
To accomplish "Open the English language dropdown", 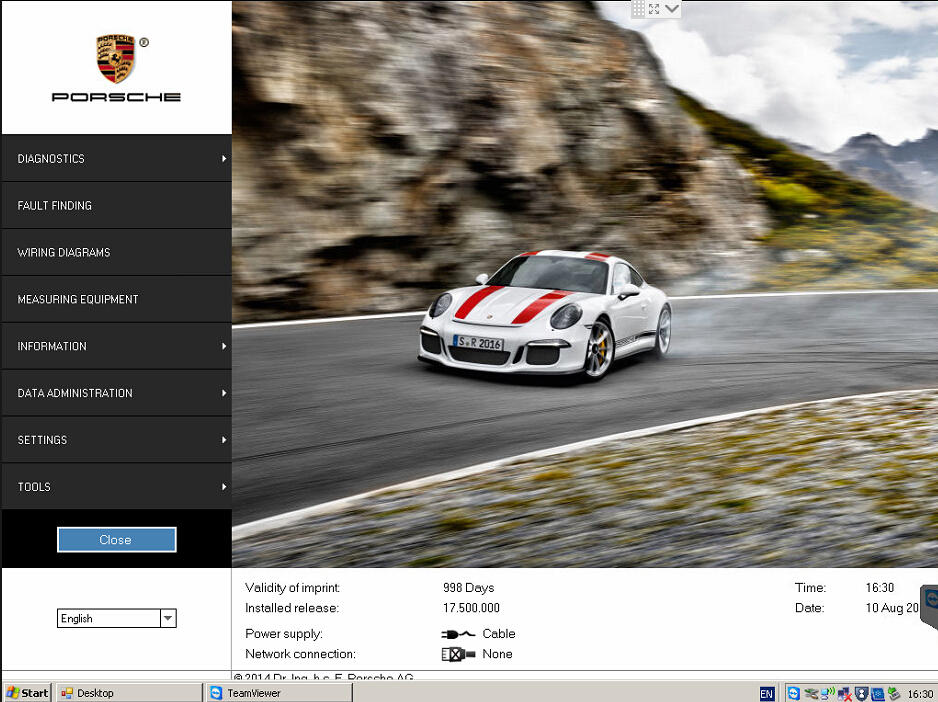I will (168, 619).
